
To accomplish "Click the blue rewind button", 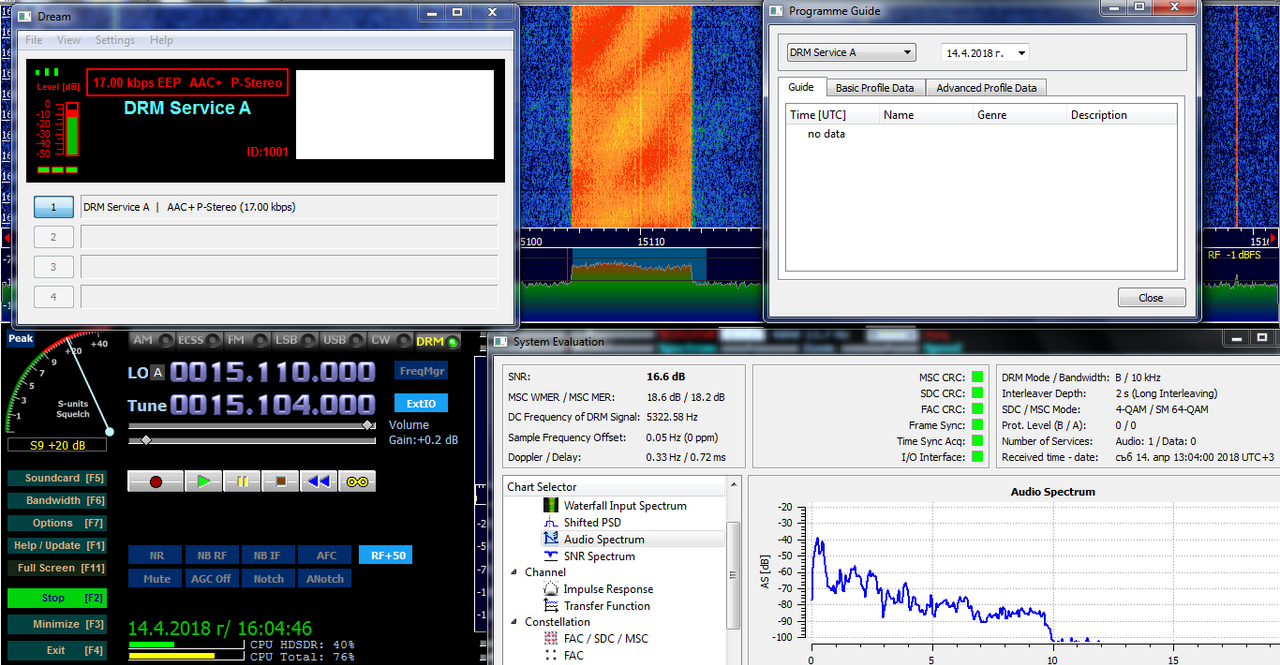I will pos(318,481).
